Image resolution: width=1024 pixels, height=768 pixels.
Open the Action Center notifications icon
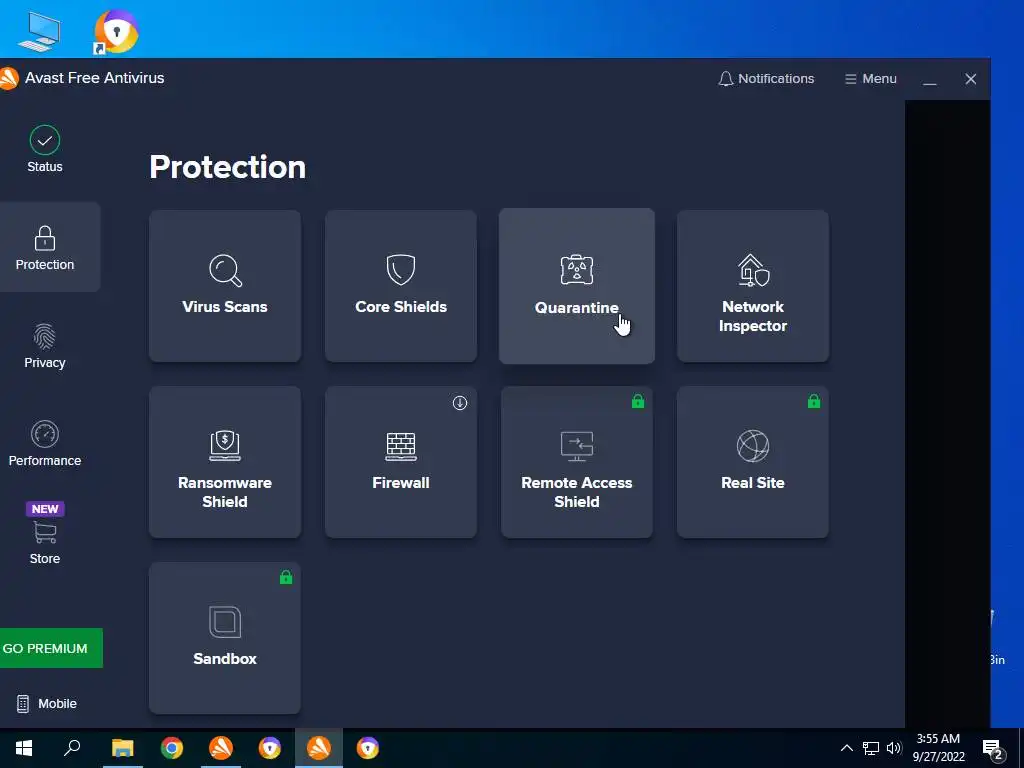(993, 748)
